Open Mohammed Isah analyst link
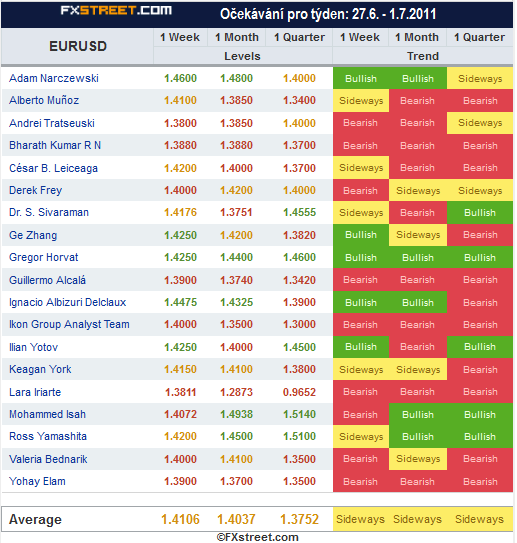The height and width of the screenshot is (543, 517). click(x=47, y=414)
